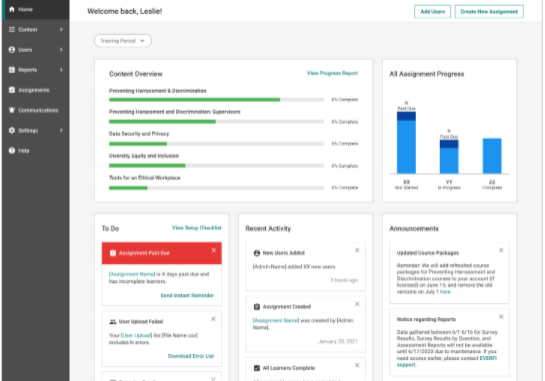This screenshot has height=381, width=545.
Task: Click the Send Instant Reminder link
Action: 187,295
